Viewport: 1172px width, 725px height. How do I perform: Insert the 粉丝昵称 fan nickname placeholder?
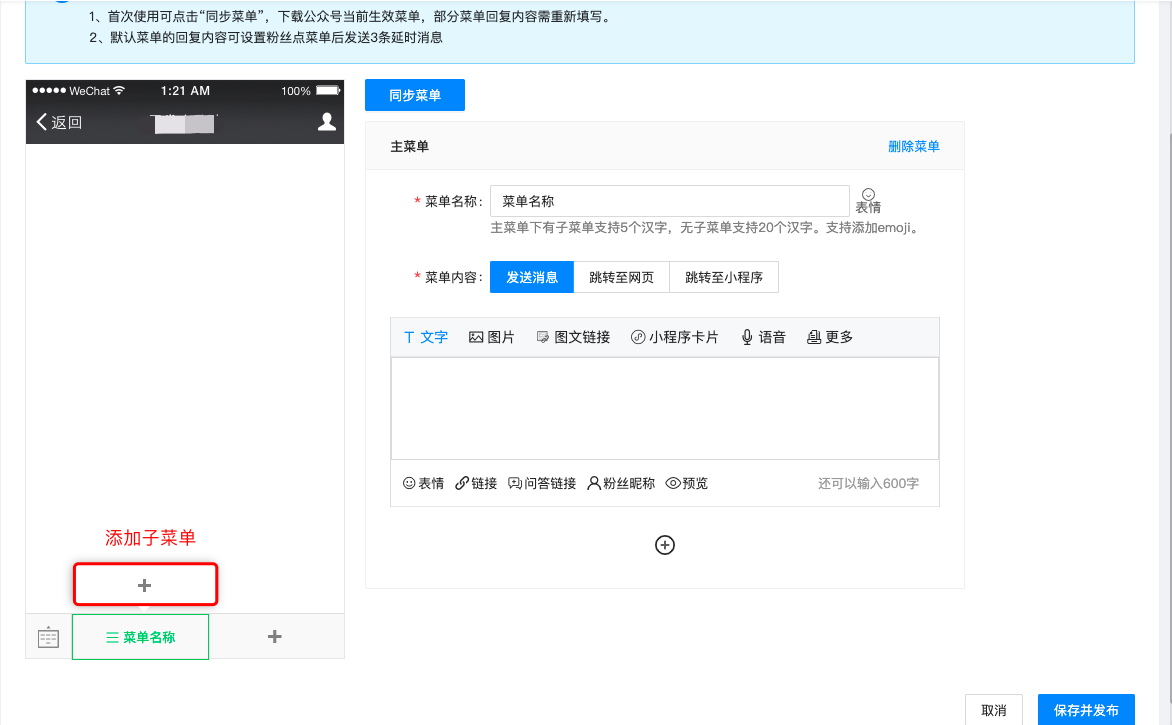pyautogui.click(x=620, y=482)
